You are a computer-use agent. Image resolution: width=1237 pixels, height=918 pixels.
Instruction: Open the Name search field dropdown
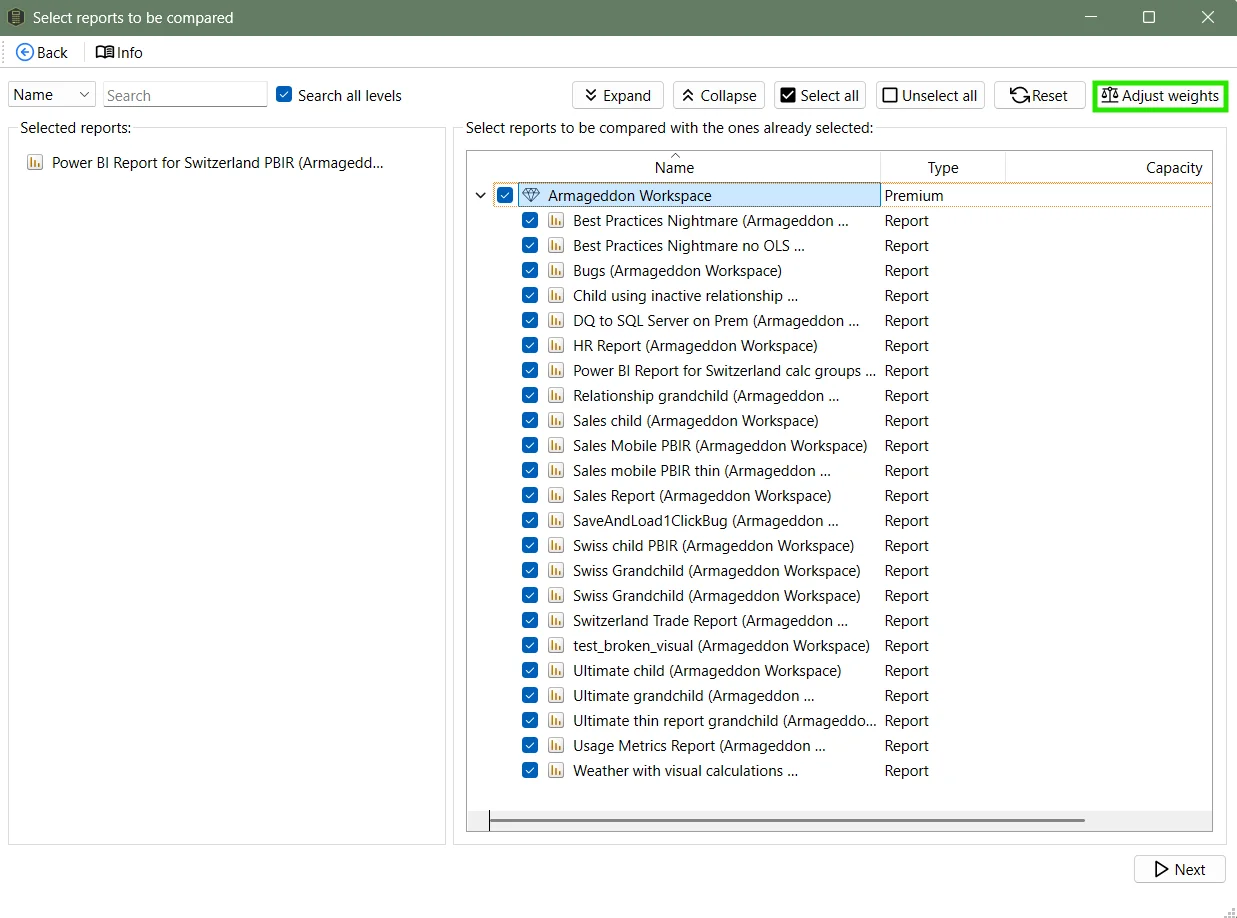point(52,94)
